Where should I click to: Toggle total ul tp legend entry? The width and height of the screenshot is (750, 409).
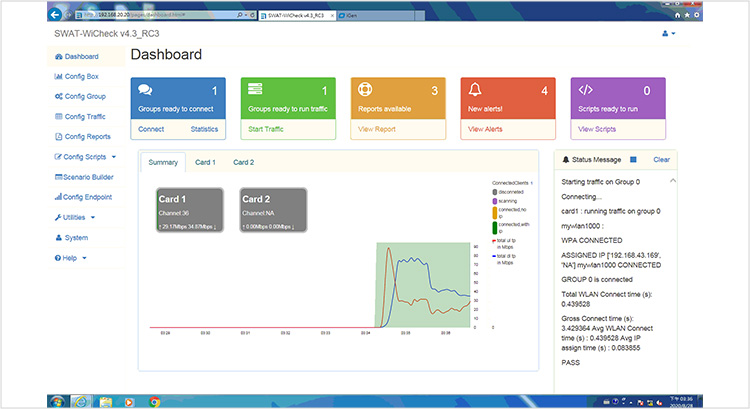tap(503, 244)
